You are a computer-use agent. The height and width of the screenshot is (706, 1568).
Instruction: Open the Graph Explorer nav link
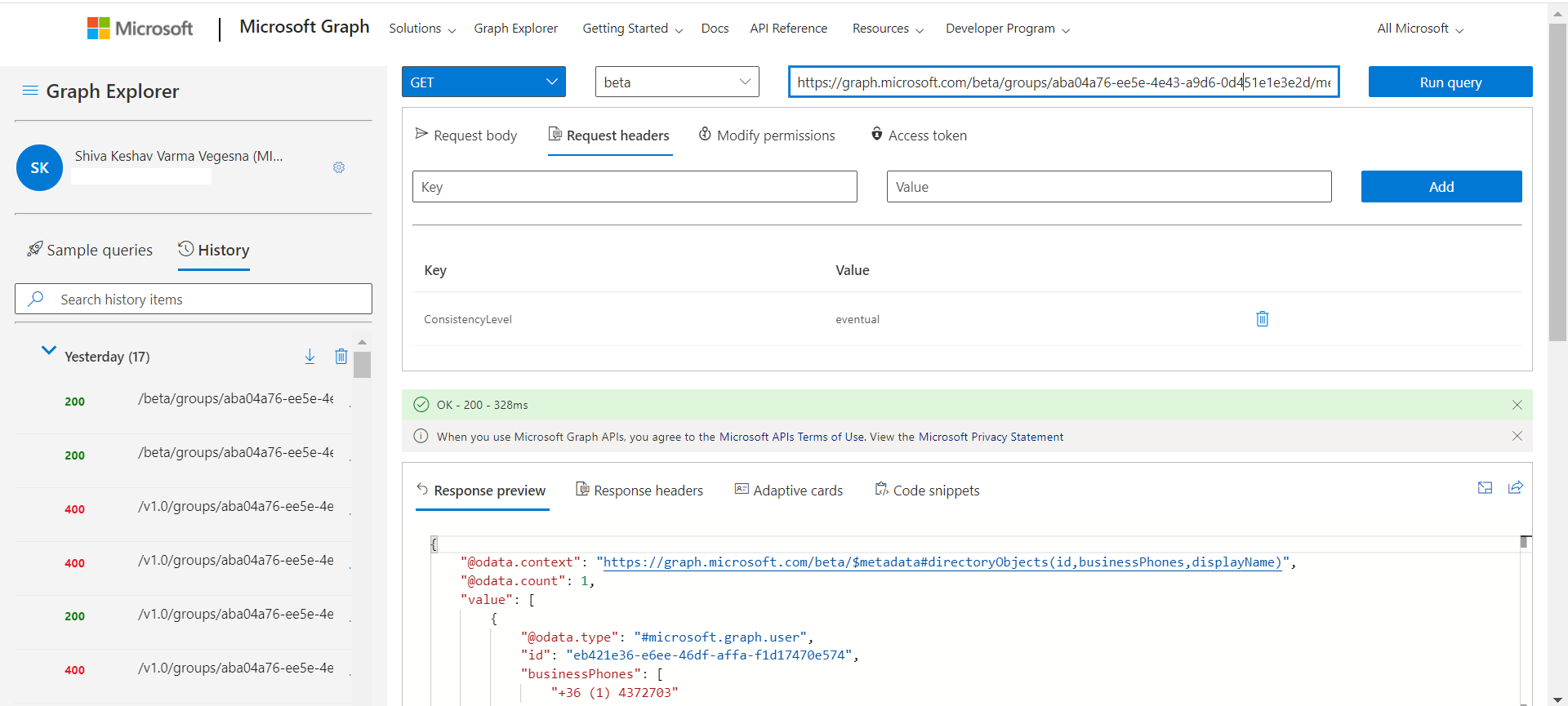pyautogui.click(x=516, y=29)
